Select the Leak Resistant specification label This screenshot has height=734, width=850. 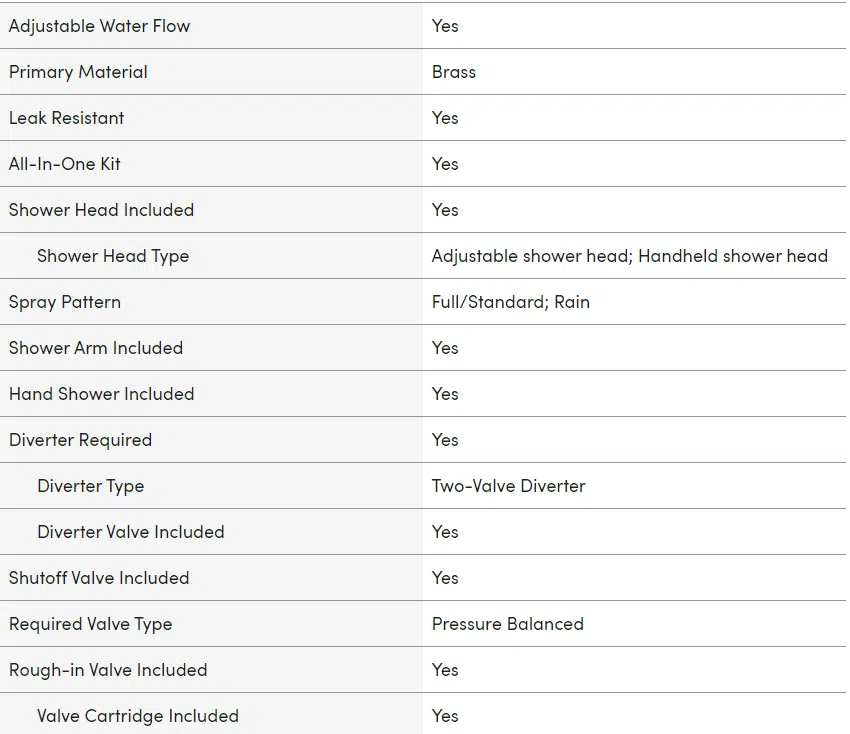click(x=66, y=118)
